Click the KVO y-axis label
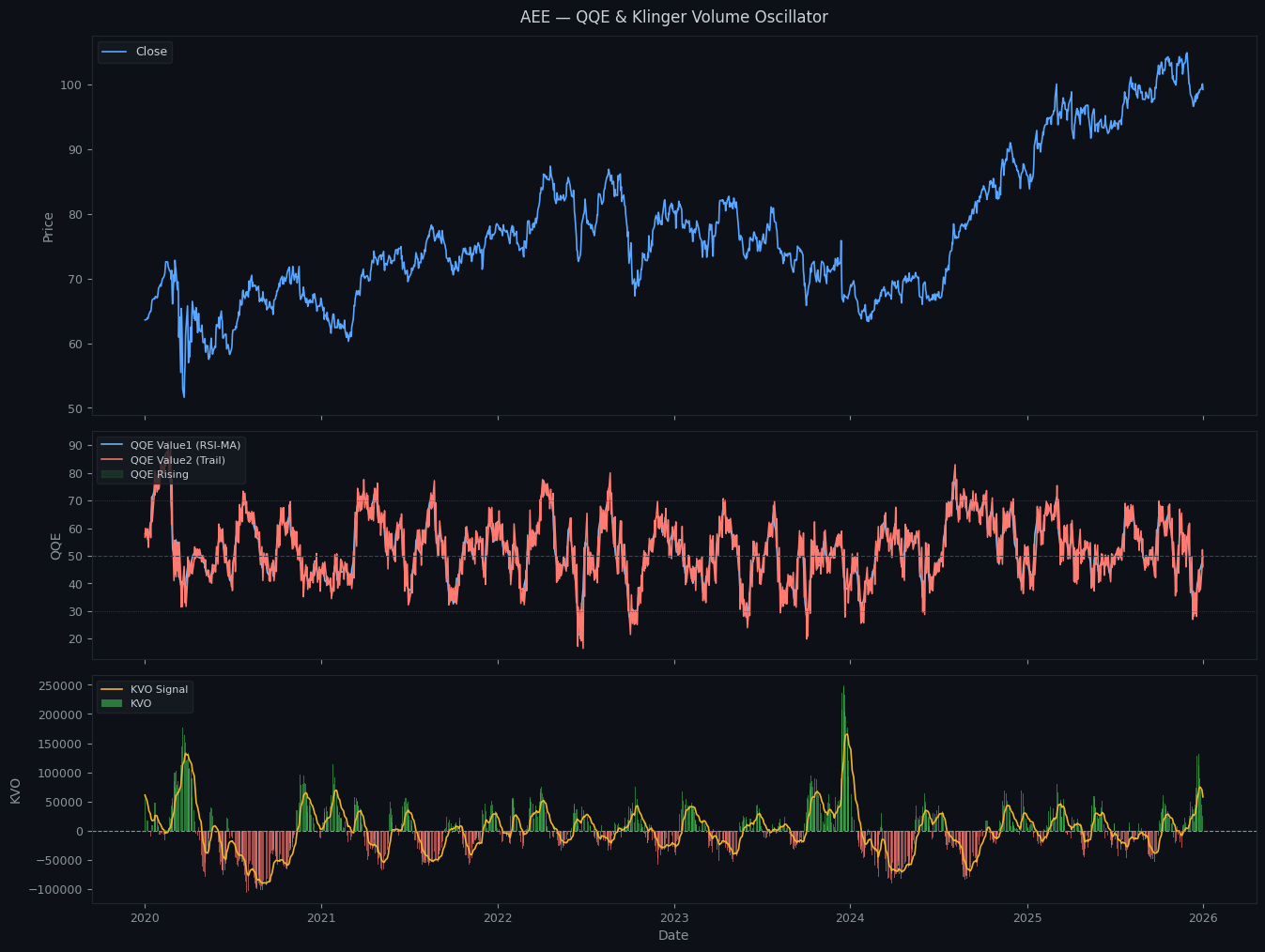This screenshot has height=952, width=1265. point(15,790)
